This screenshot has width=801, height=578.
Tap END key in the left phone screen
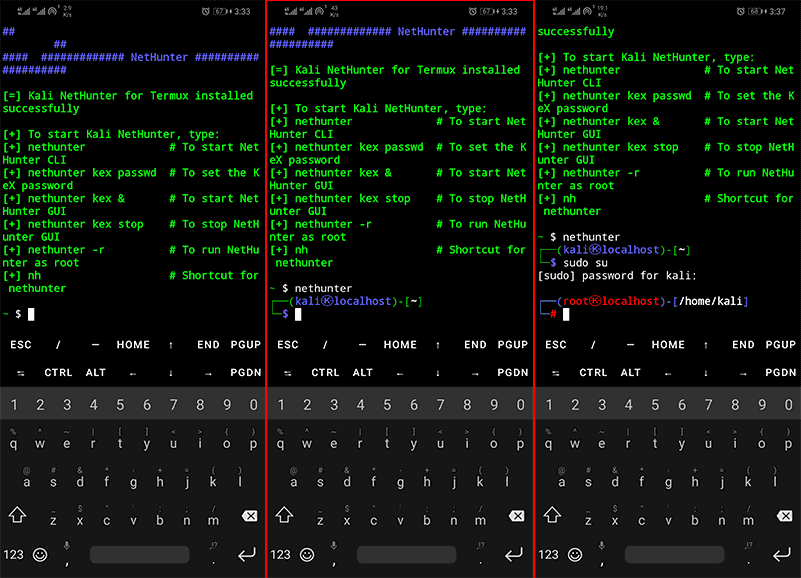pyautogui.click(x=208, y=345)
